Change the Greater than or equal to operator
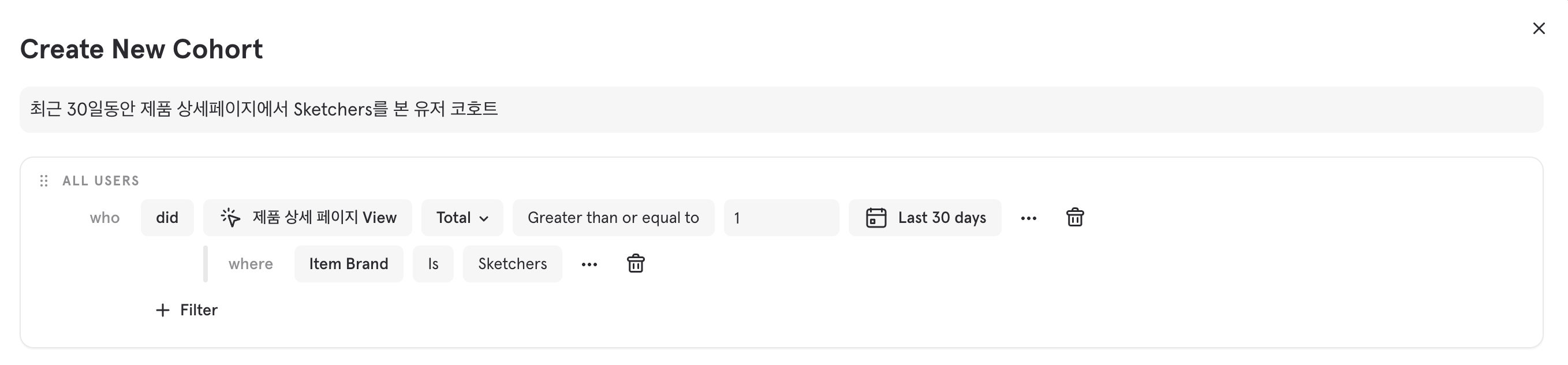The image size is (1568, 365). tap(613, 218)
